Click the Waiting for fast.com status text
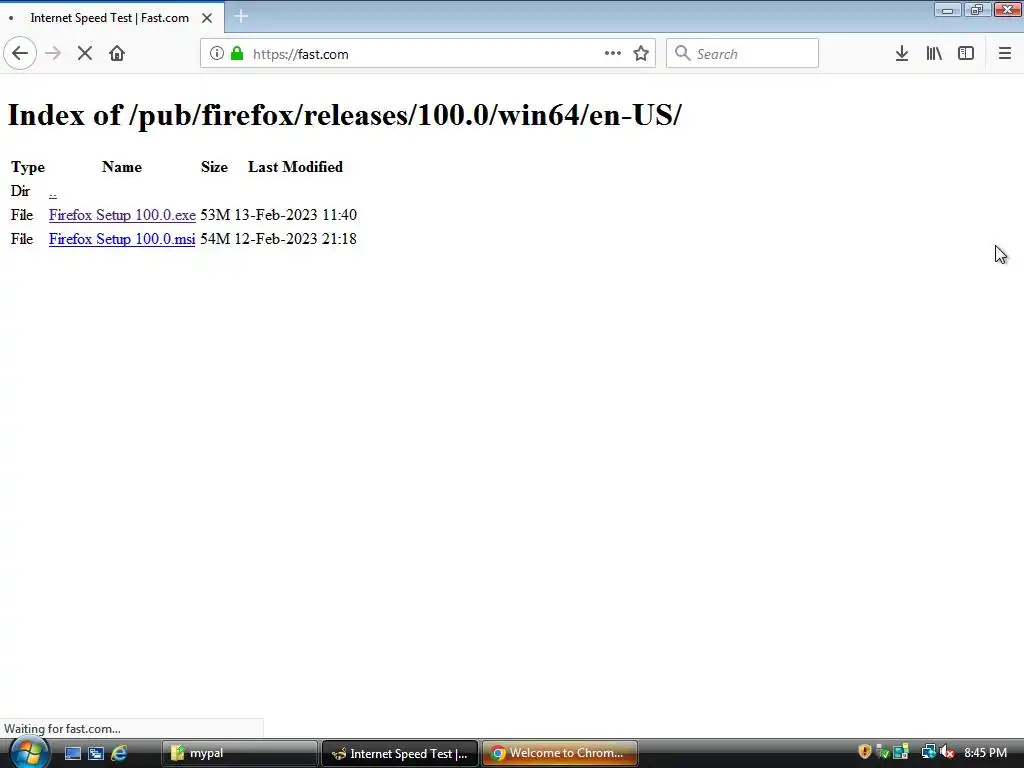Viewport: 1024px width, 768px height. [62, 729]
